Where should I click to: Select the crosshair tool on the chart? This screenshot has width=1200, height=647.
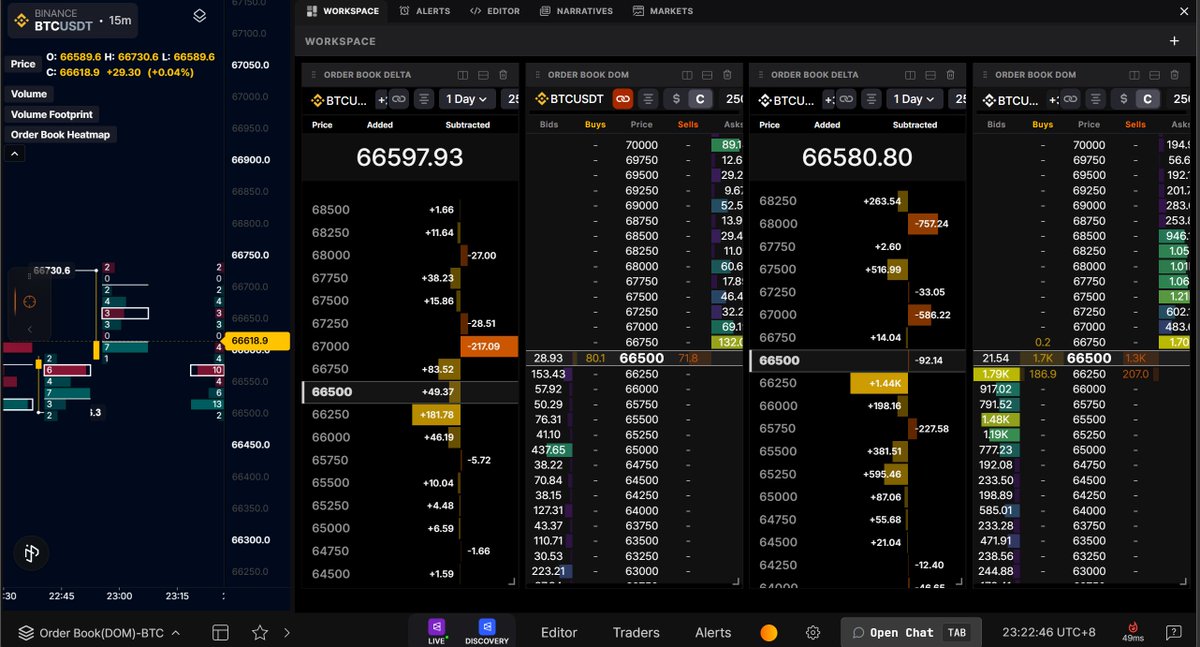pyautogui.click(x=30, y=302)
